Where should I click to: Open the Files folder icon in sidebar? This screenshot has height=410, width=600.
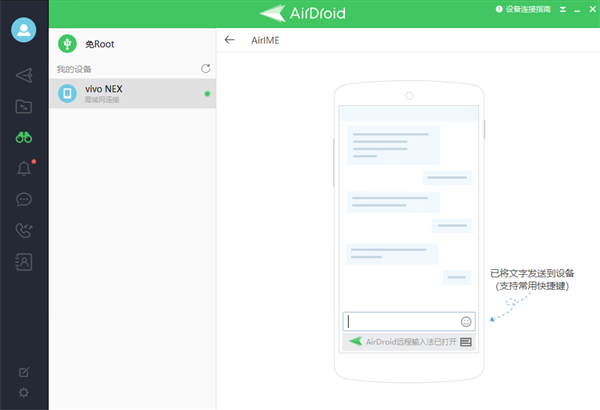coord(24,106)
